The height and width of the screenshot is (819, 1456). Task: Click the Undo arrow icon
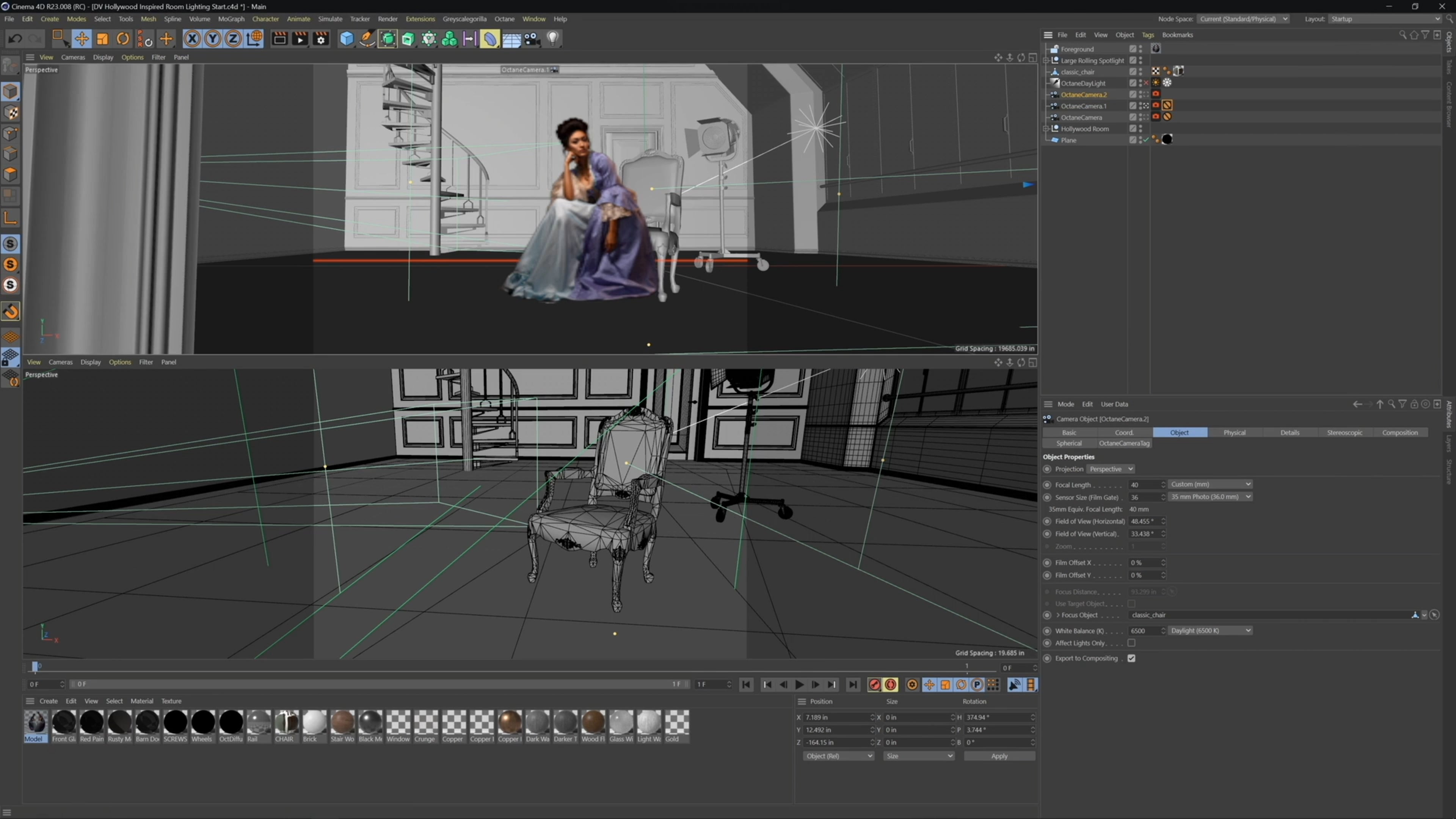point(15,38)
